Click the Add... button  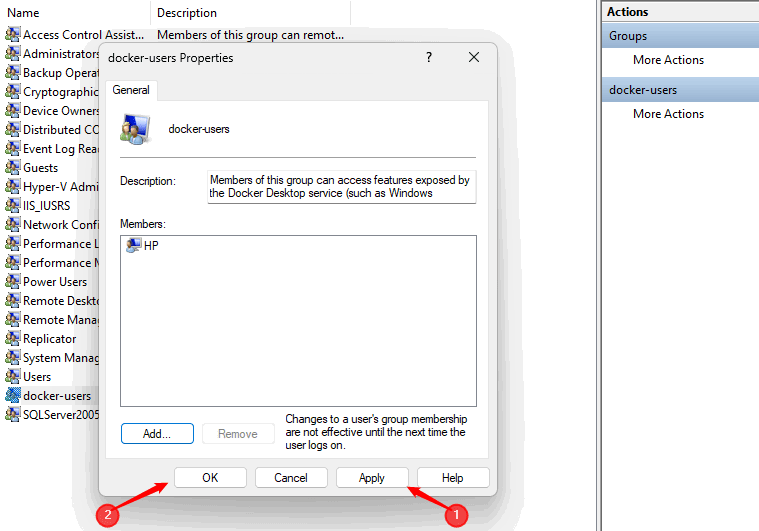pyautogui.click(x=157, y=434)
